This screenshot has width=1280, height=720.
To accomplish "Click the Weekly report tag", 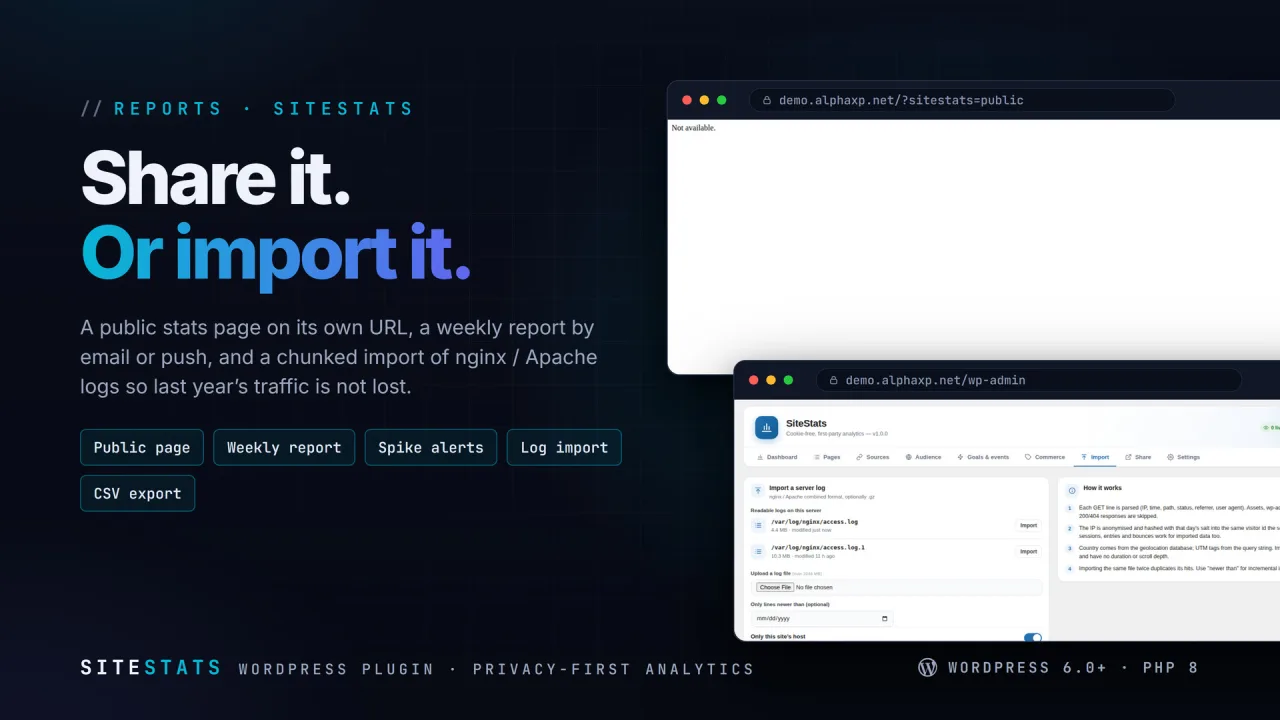I will click(284, 447).
